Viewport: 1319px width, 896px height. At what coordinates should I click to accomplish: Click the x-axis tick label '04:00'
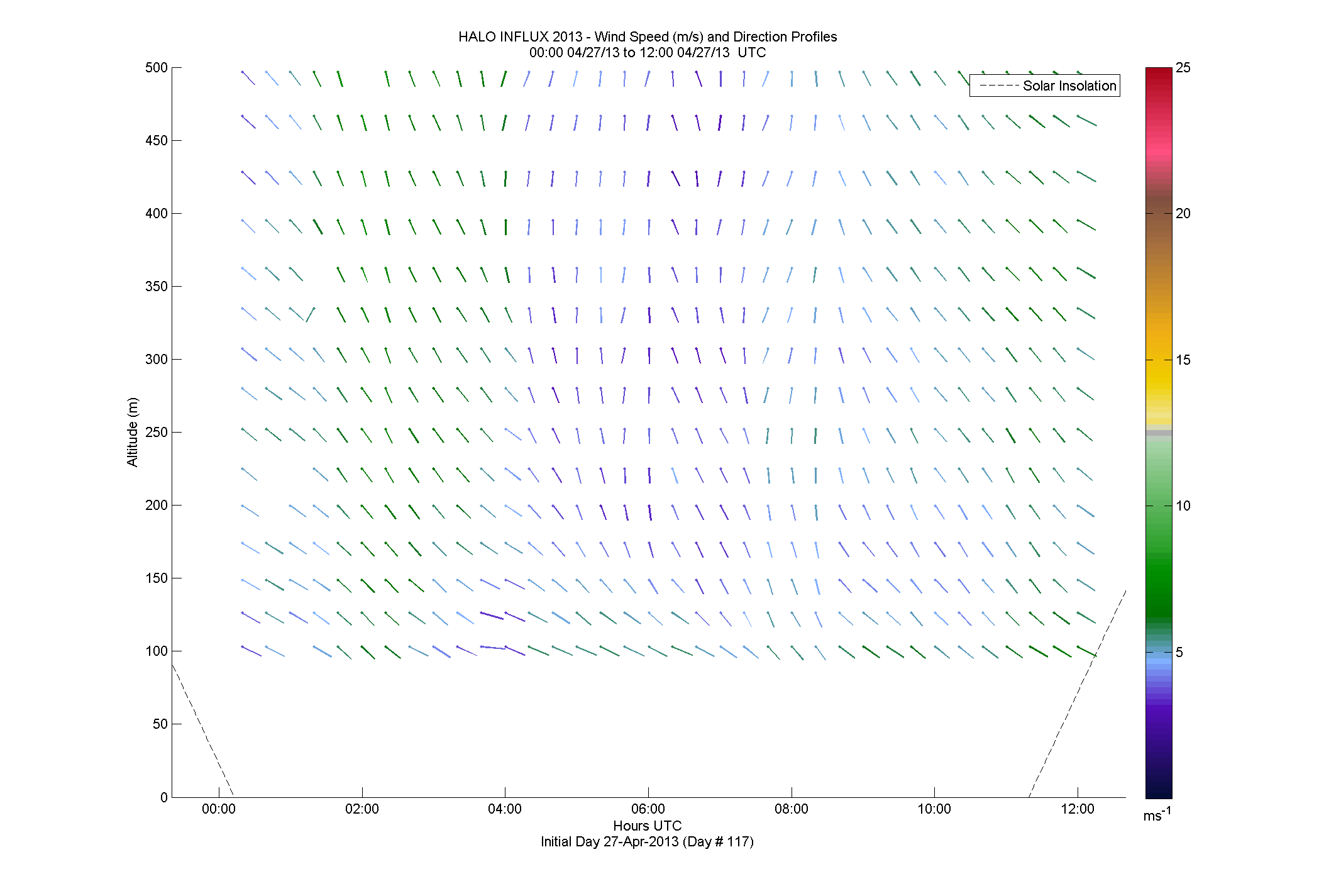coord(505,809)
